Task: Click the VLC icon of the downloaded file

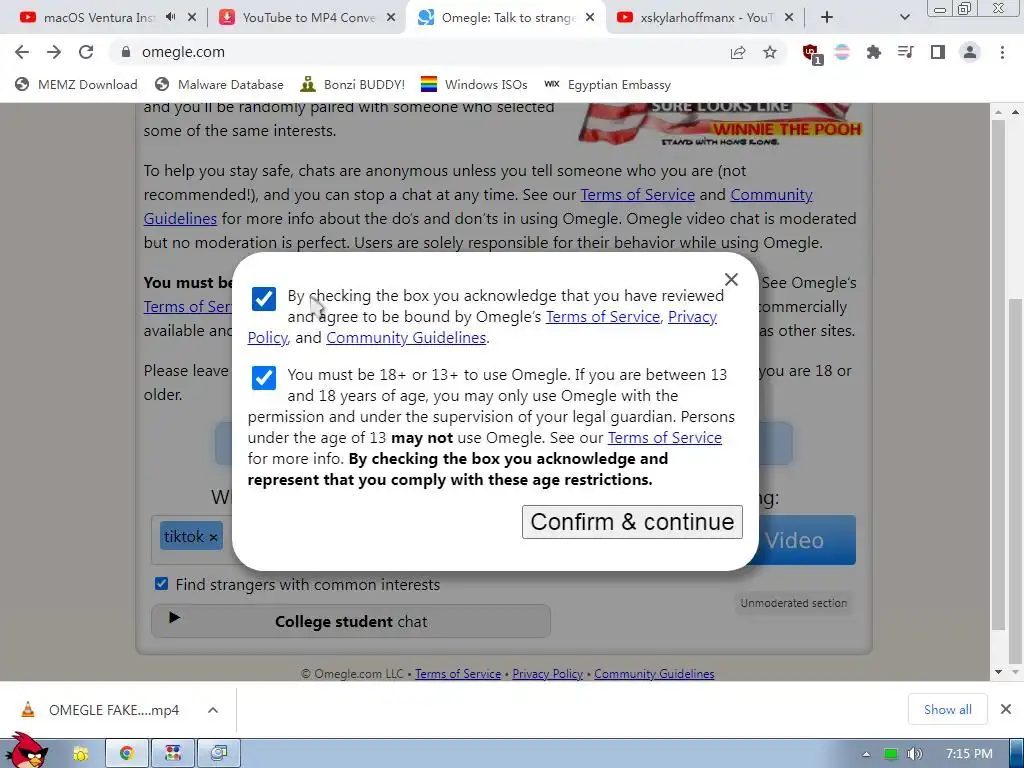Action: 27,709
